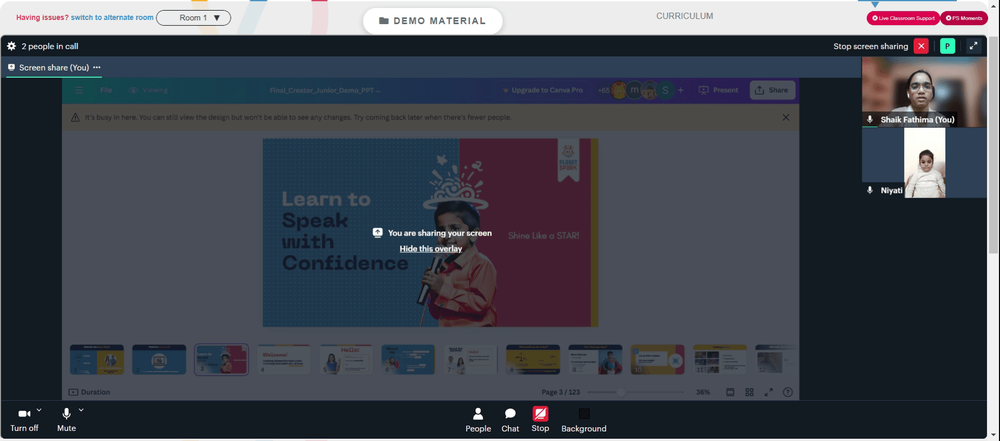Click the +65 collaborators count
This screenshot has width=1000, height=441.
[x=603, y=90]
